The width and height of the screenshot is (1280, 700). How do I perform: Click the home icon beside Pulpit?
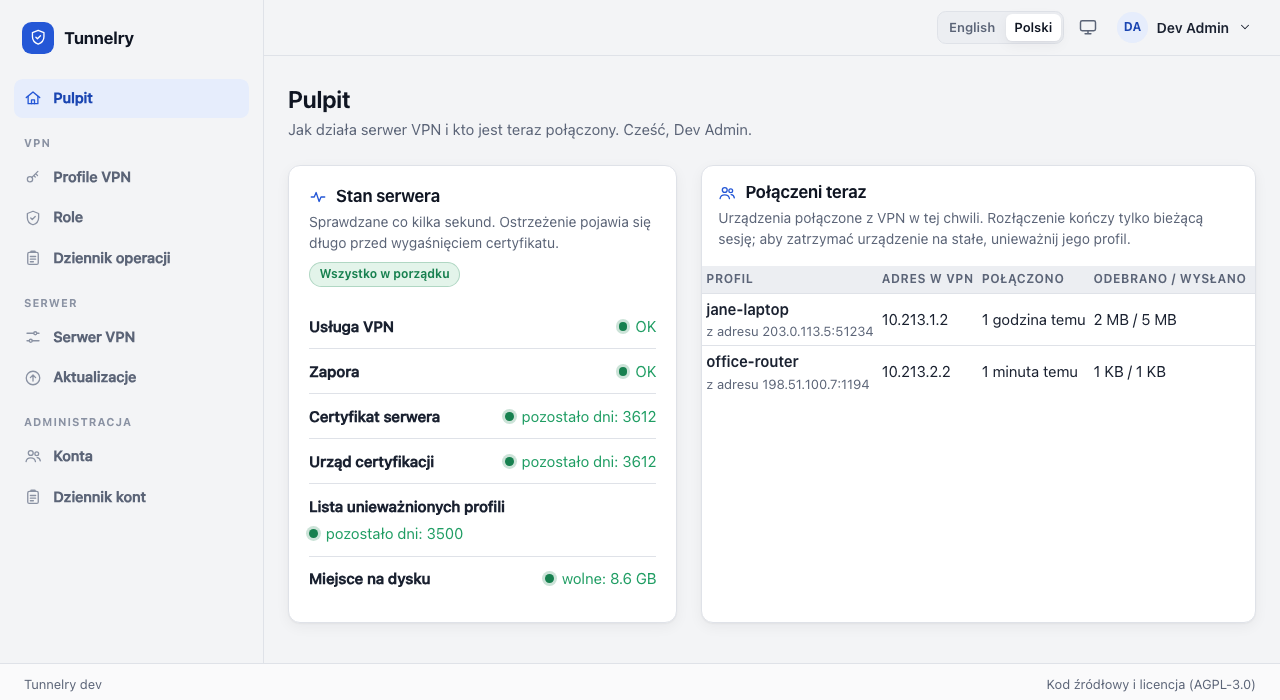click(33, 98)
